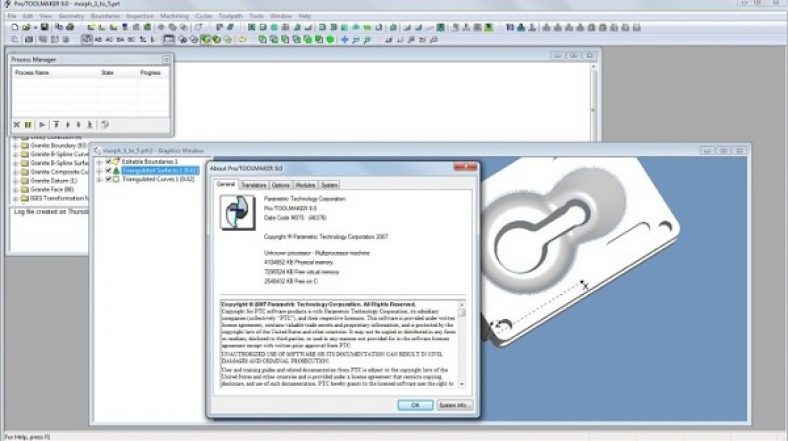This screenshot has width=788, height=441.
Task: Switch to the Modules tab
Action: pos(305,185)
